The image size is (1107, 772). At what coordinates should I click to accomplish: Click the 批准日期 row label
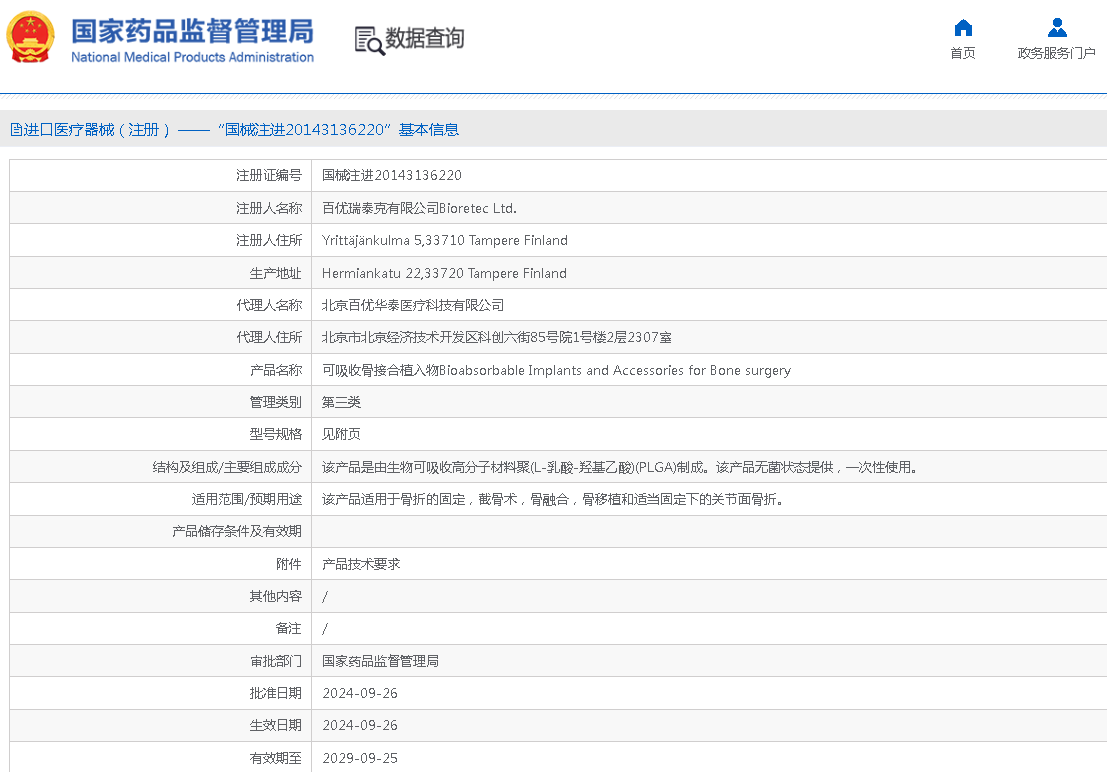pyautogui.click(x=275, y=694)
